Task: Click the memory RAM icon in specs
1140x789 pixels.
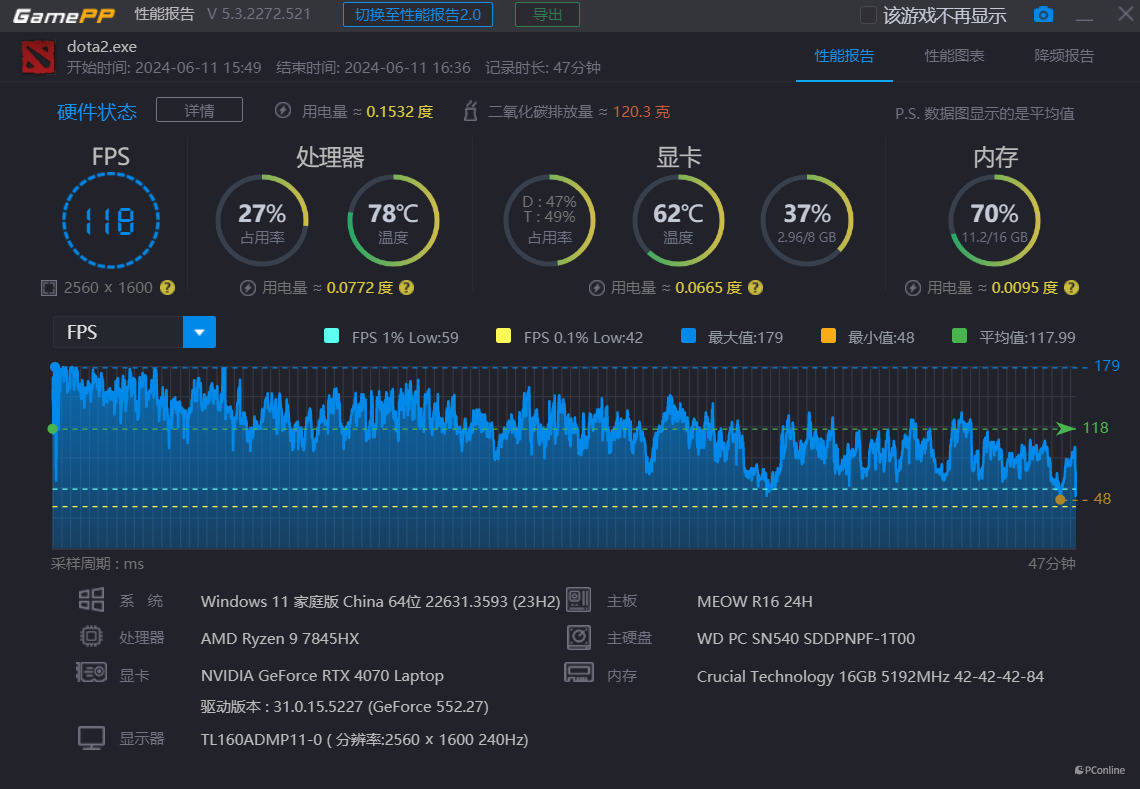Action: pyautogui.click(x=579, y=673)
